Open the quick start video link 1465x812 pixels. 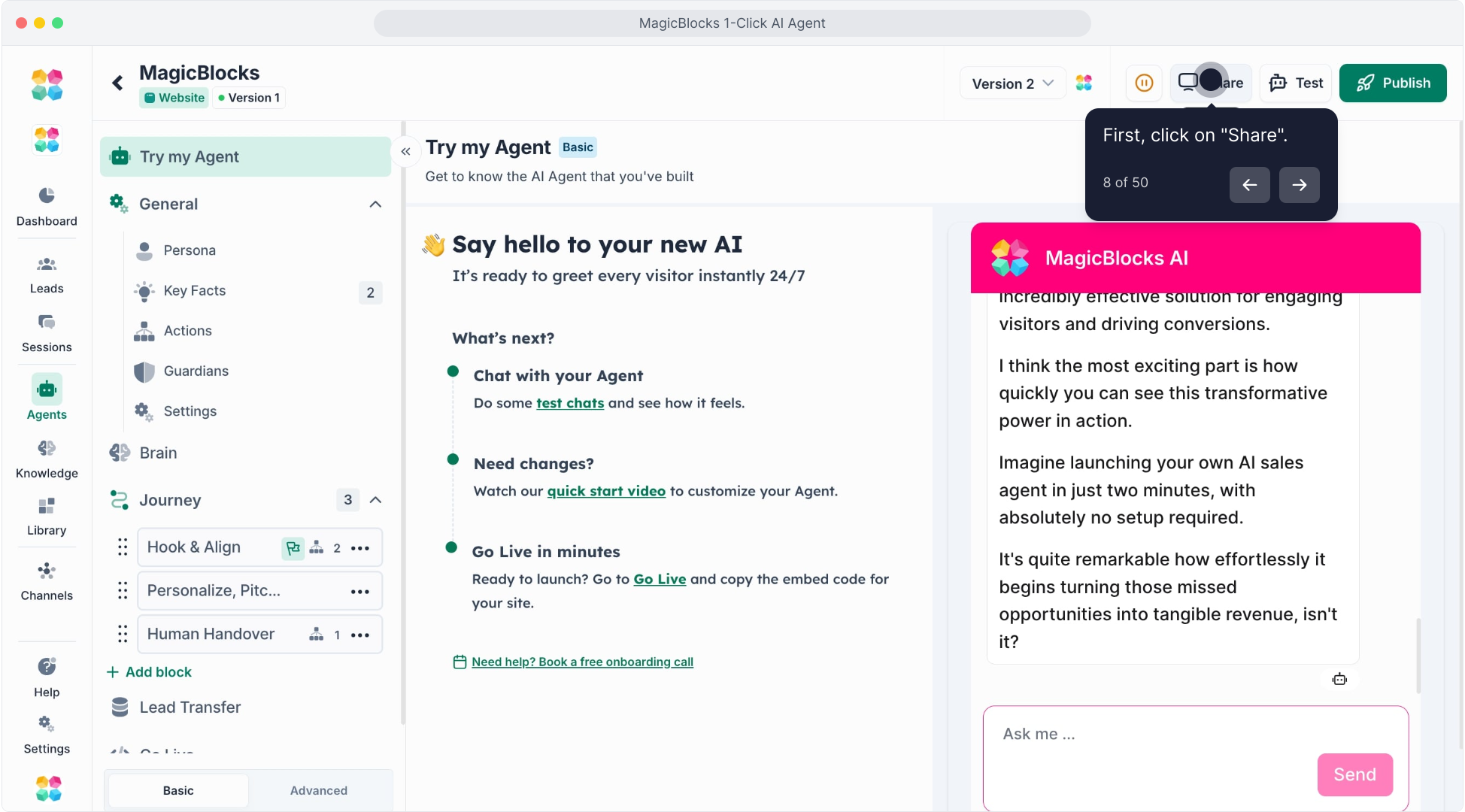coord(606,491)
